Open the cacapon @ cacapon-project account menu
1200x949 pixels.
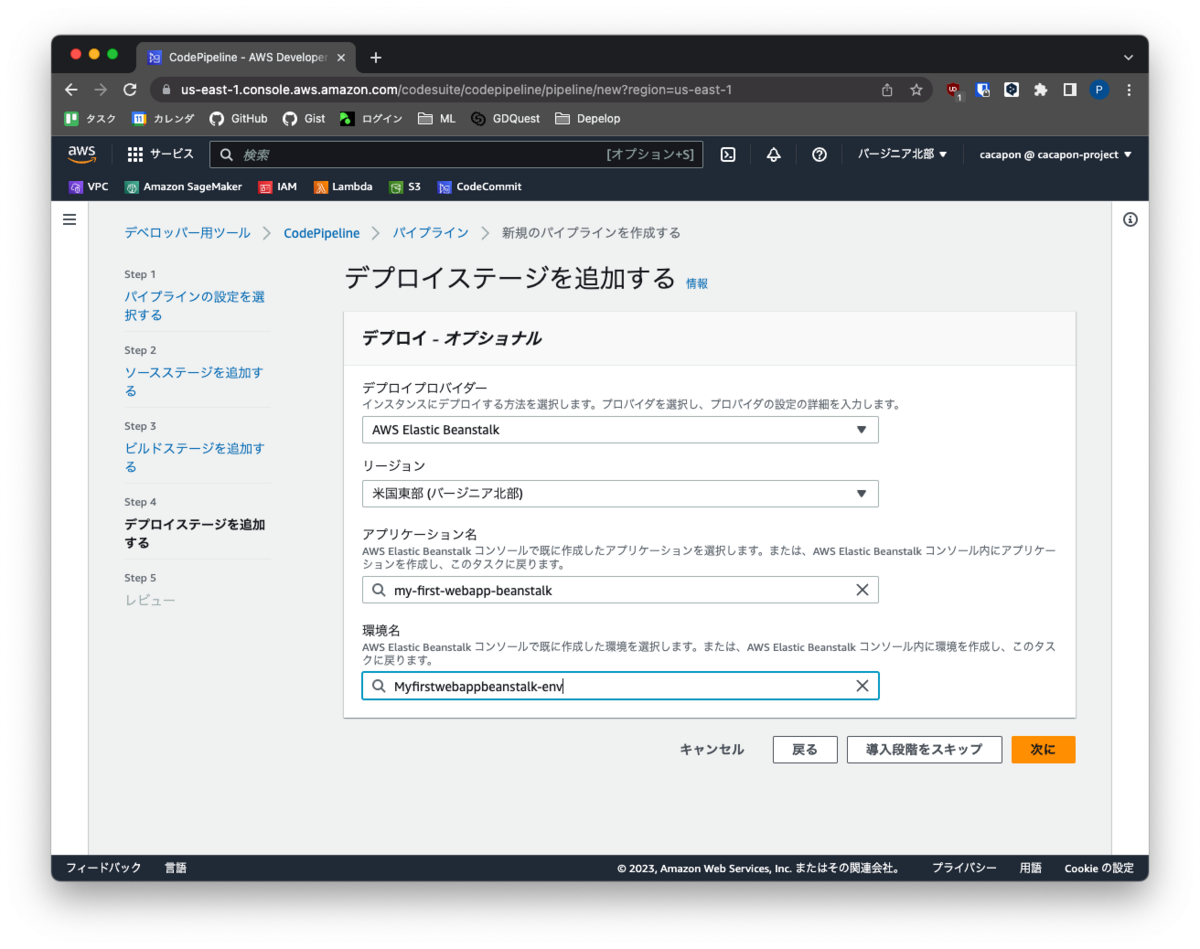pyautogui.click(x=1055, y=154)
